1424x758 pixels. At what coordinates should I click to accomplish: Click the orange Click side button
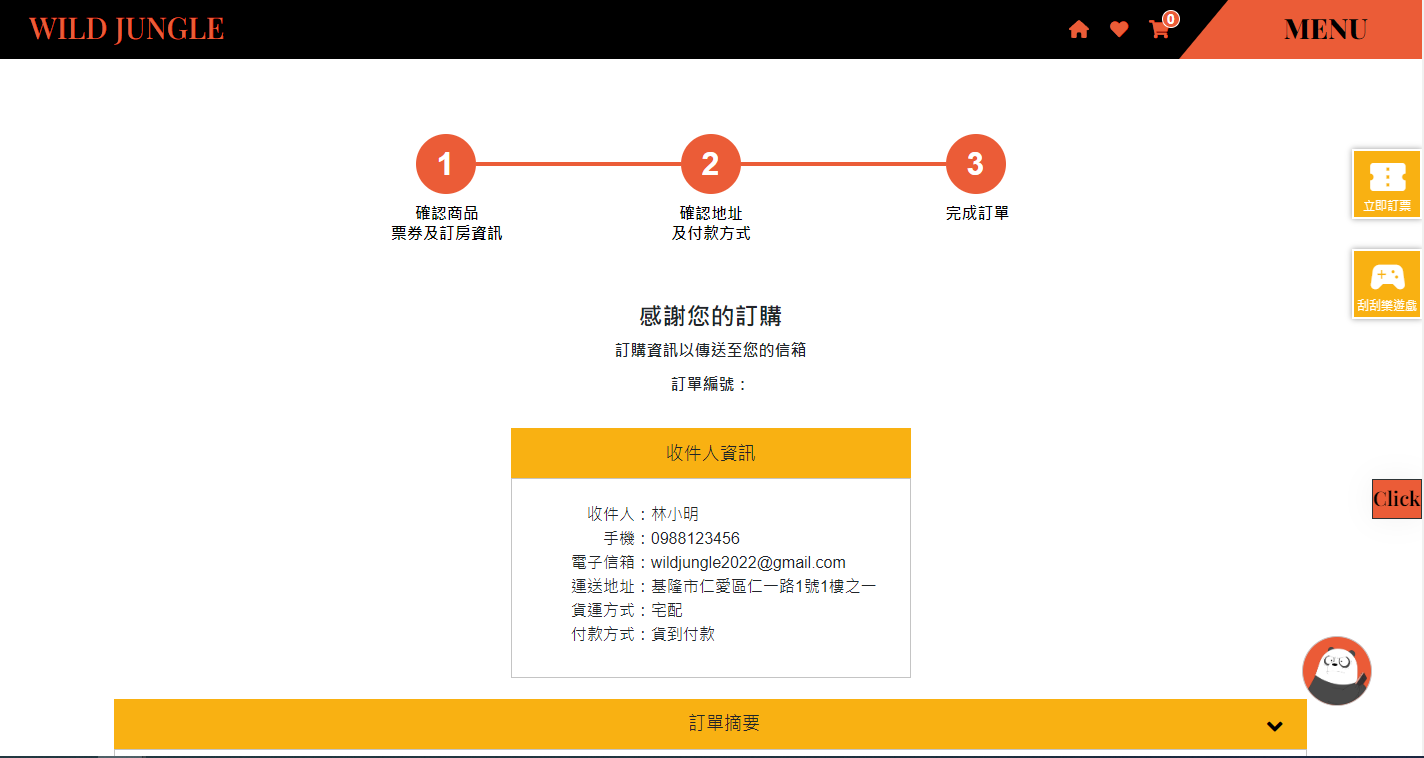(x=1396, y=499)
